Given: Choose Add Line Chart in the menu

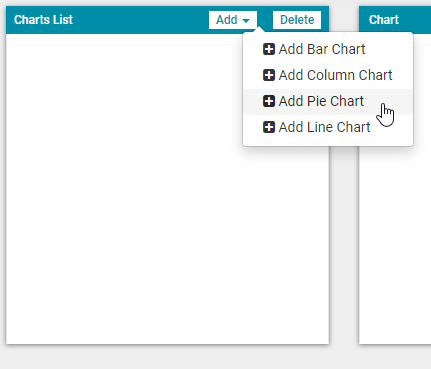Looking at the screenshot, I should [328, 127].
